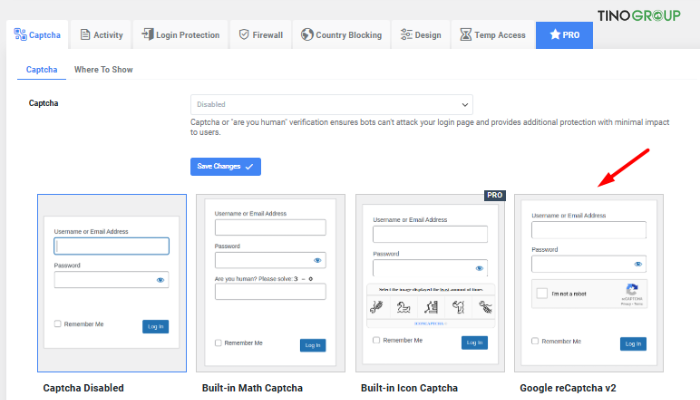The image size is (700, 400).
Task: Click the Firewall shield icon
Action: 244,34
